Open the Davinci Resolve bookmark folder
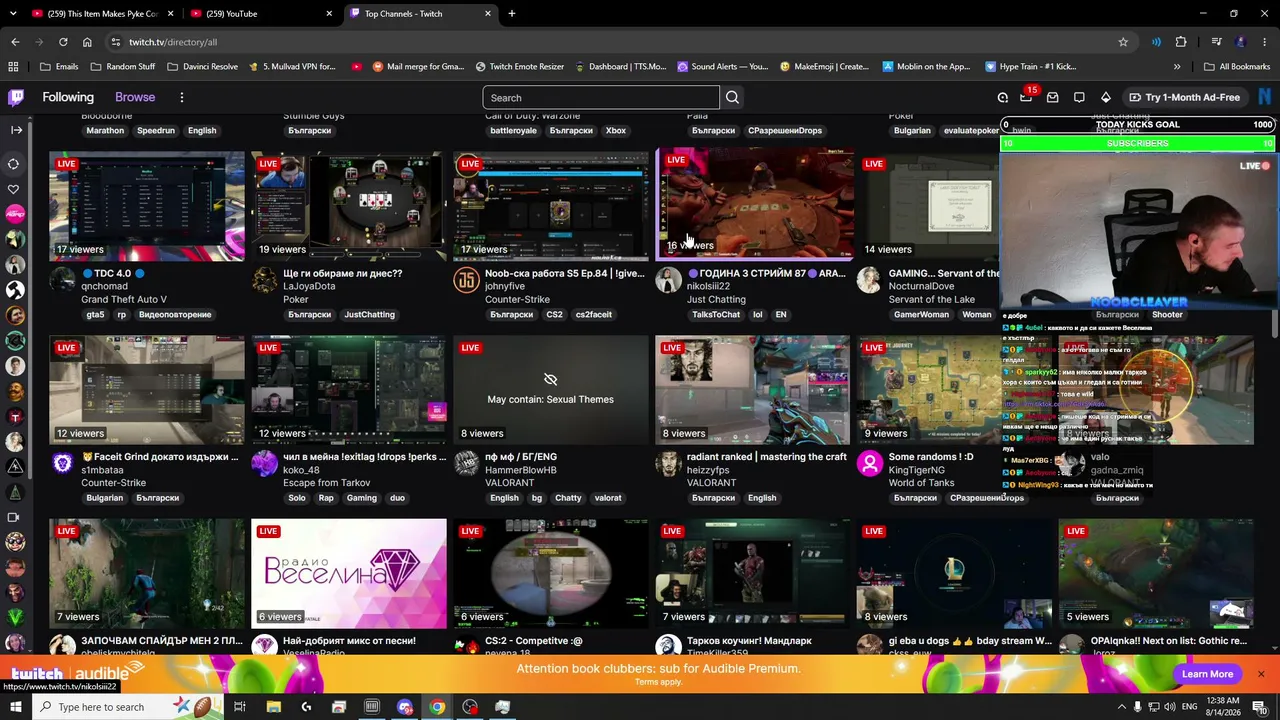Viewport: 1280px width, 720px height. click(x=203, y=67)
